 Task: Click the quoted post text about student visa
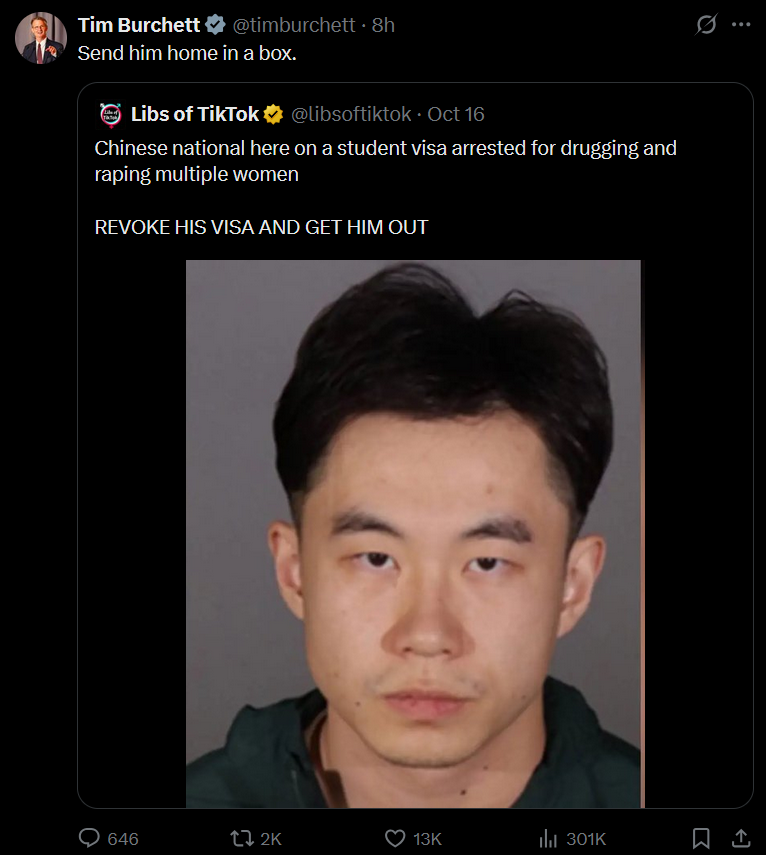(x=385, y=161)
